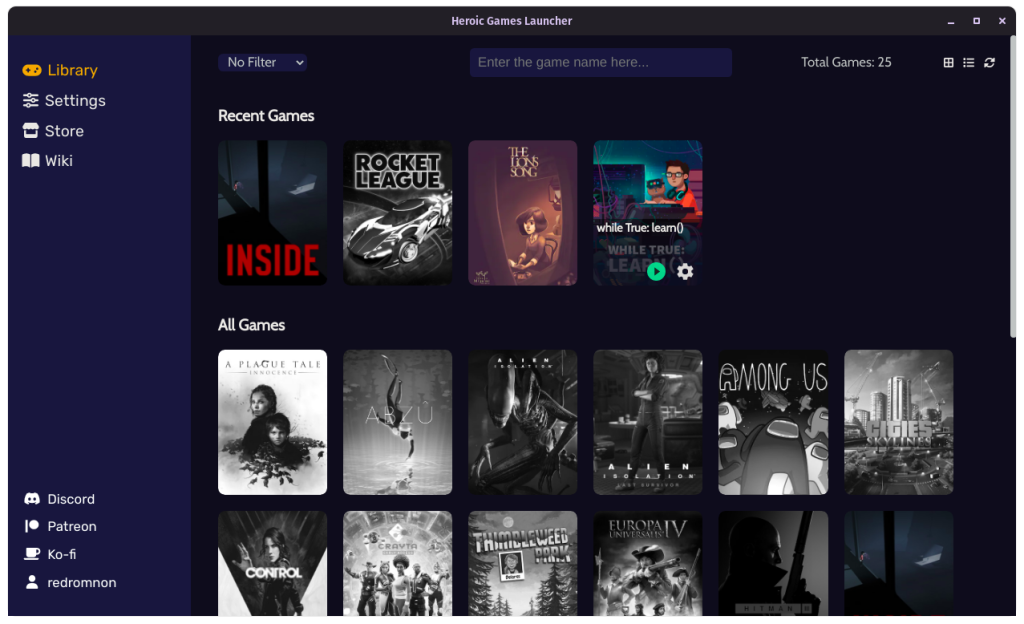Click the game name search field
The width and height of the screenshot is (1024, 624).
[x=600, y=62]
